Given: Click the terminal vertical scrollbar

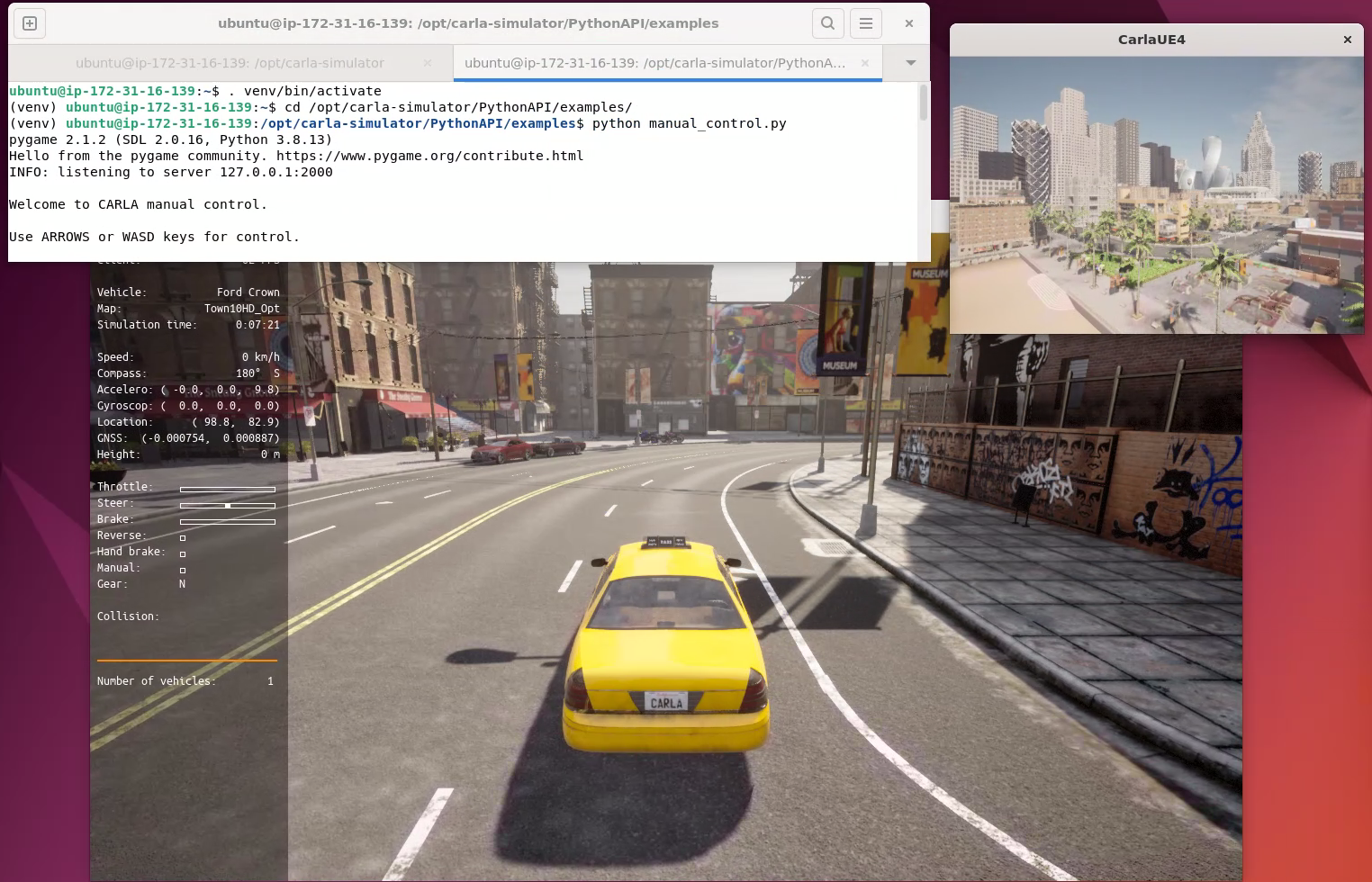Looking at the screenshot, I should click(923, 103).
